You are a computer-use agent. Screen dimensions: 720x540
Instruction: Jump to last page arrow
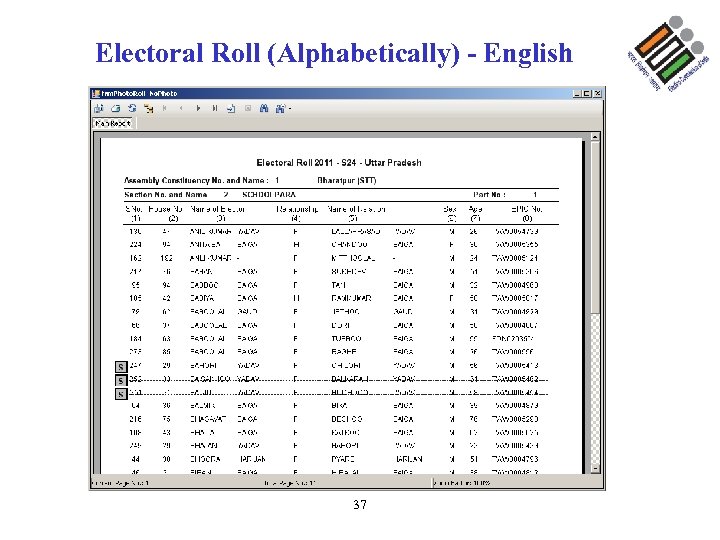(x=214, y=108)
